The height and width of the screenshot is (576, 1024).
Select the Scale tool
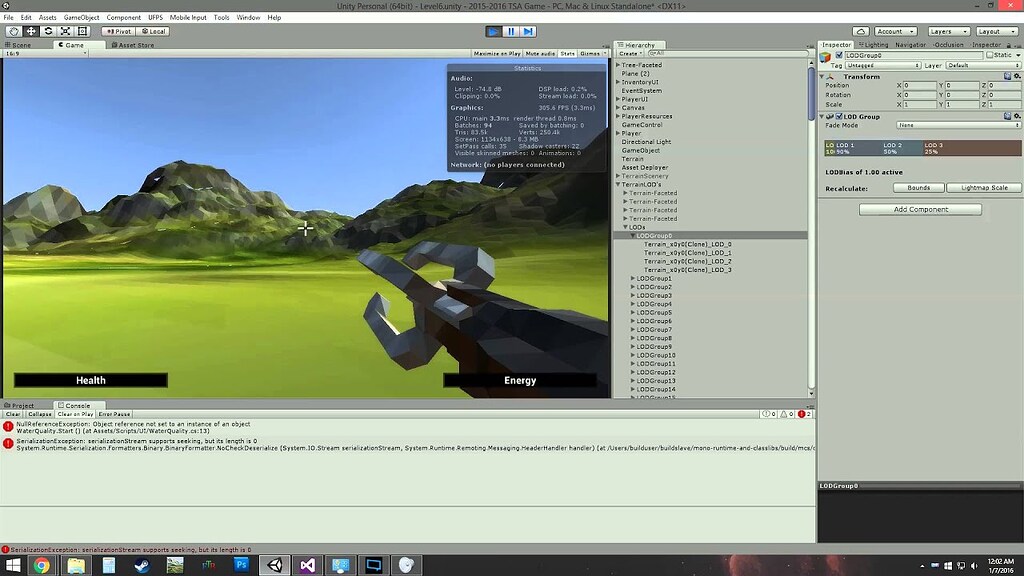point(65,31)
